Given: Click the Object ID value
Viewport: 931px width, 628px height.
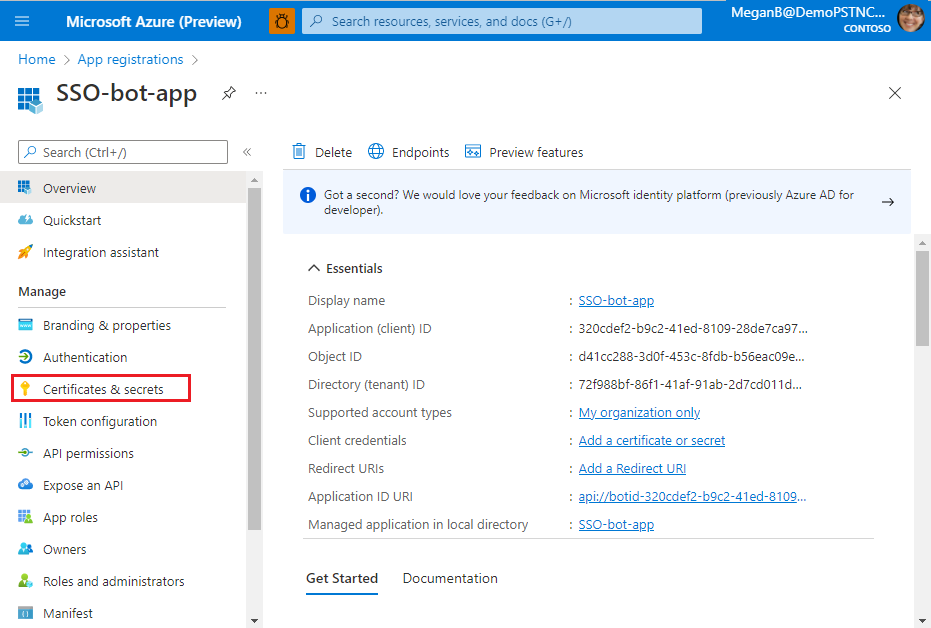Looking at the screenshot, I should [x=691, y=356].
